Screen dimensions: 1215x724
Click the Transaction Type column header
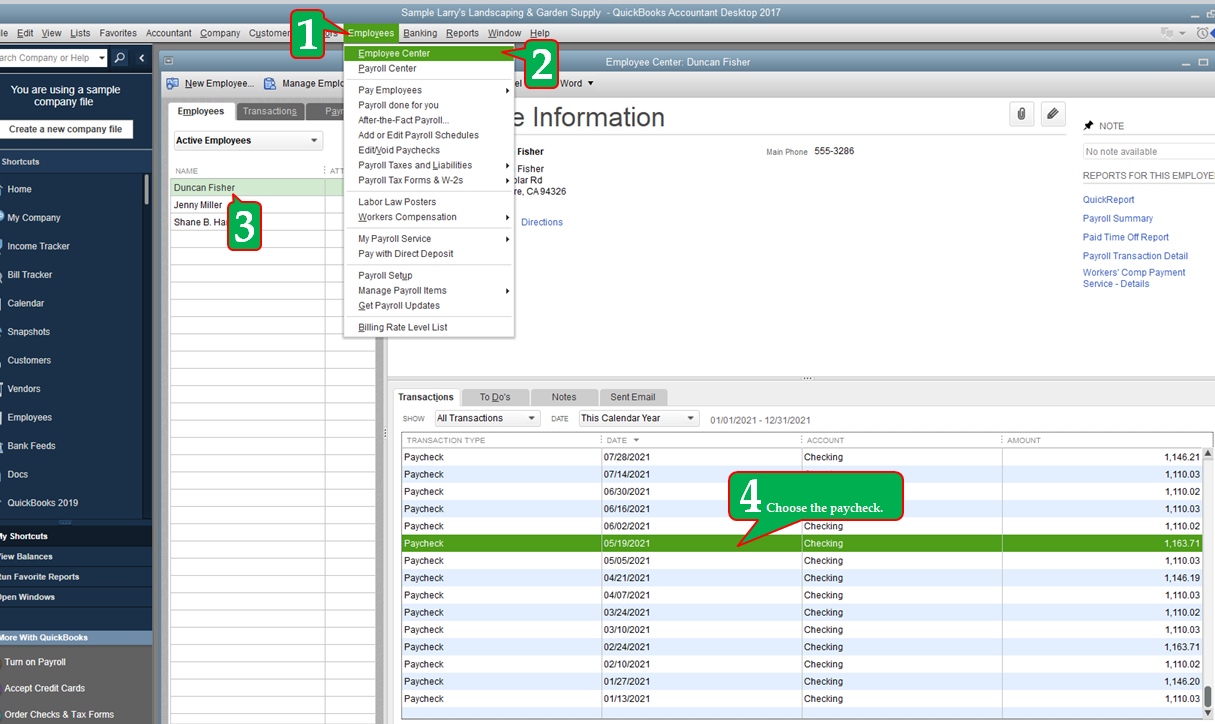(x=501, y=440)
